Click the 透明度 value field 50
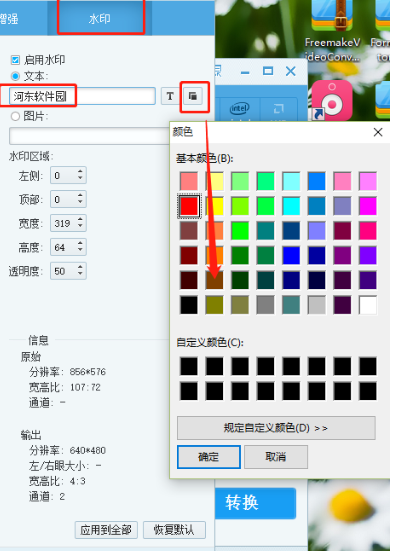393x551 pixels. [63, 271]
